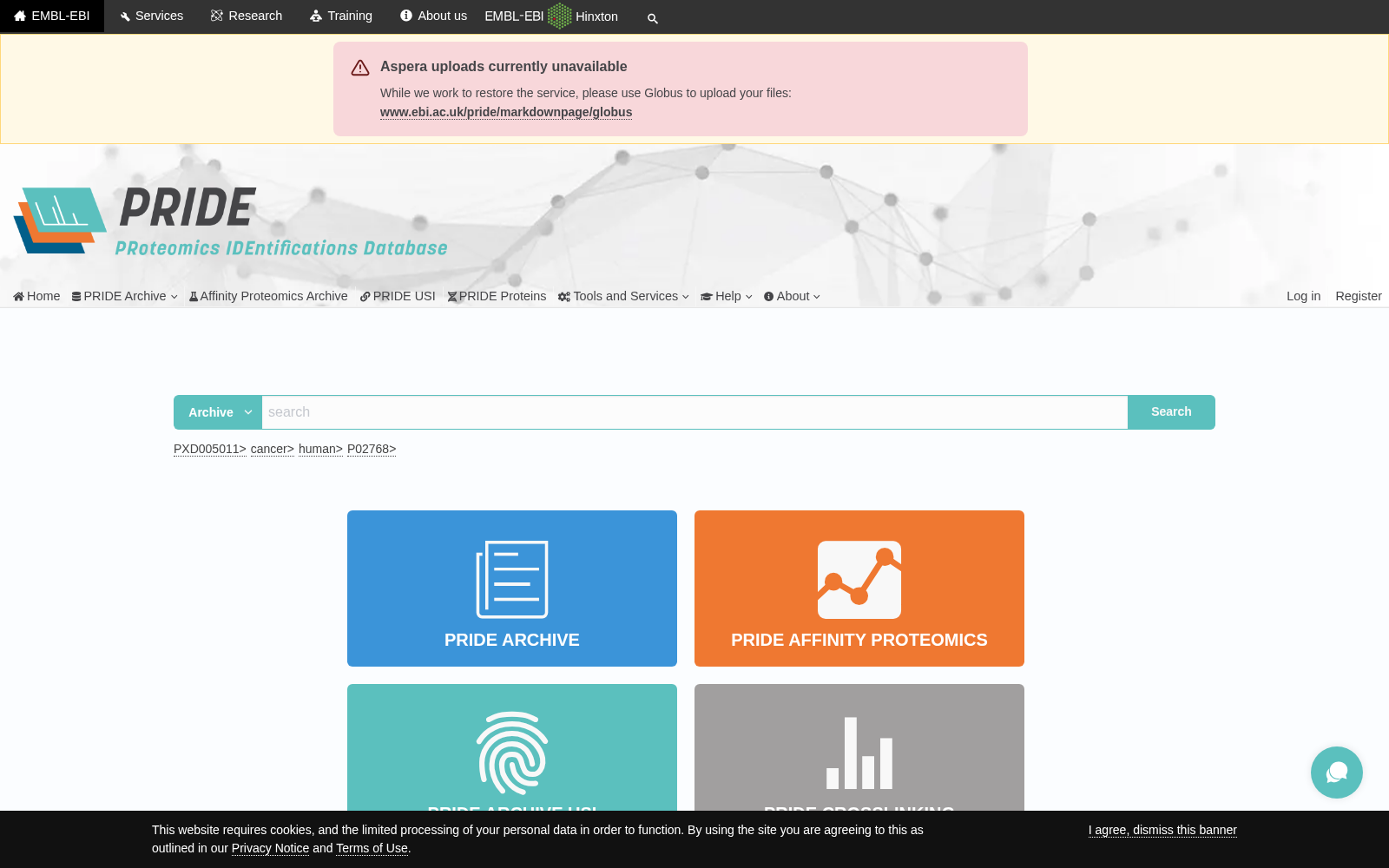
Task: Click the EMBL-EBI home icon in the top bar
Action: 20,16
